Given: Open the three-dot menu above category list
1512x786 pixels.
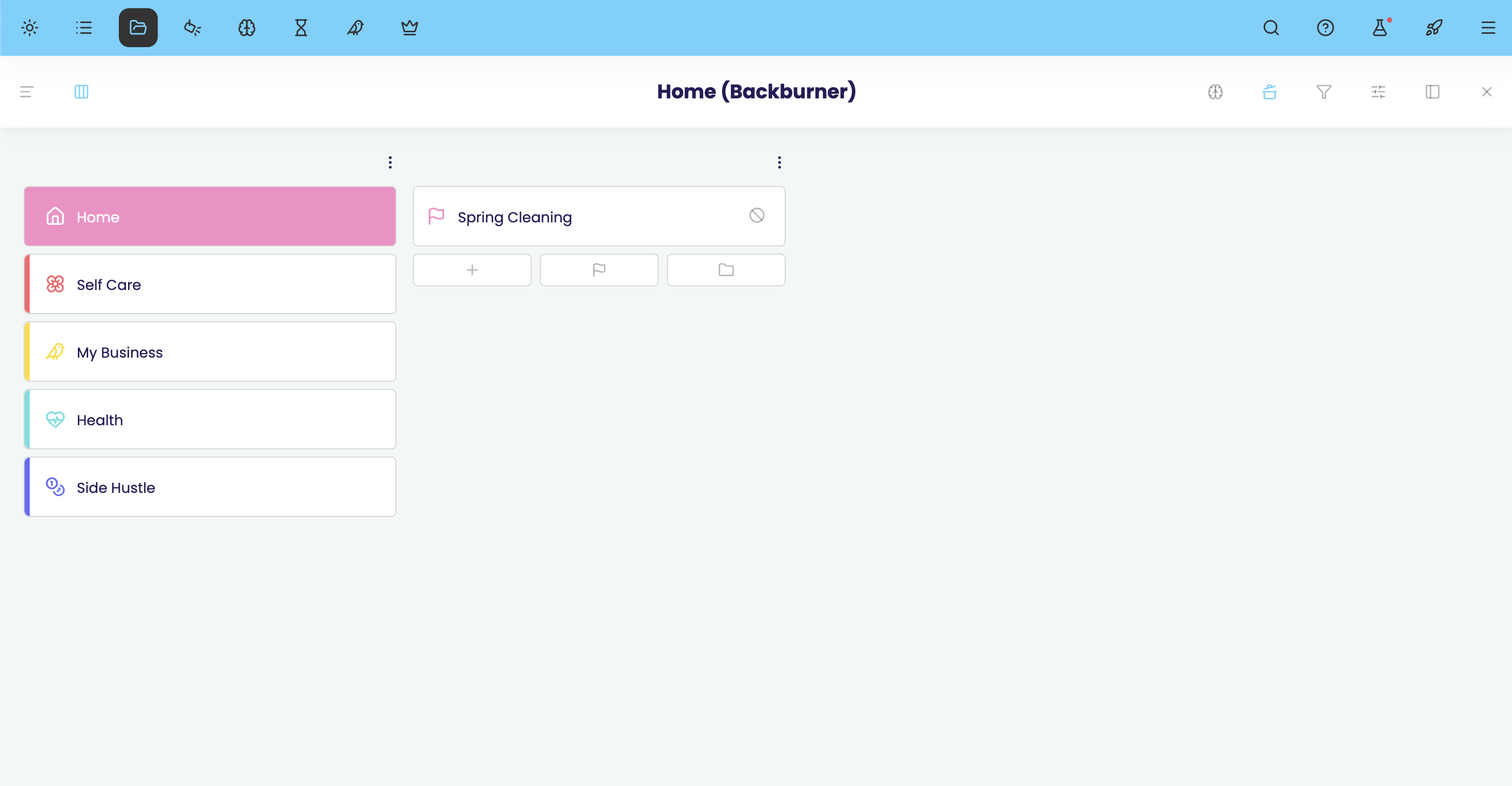Looking at the screenshot, I should click(390, 162).
